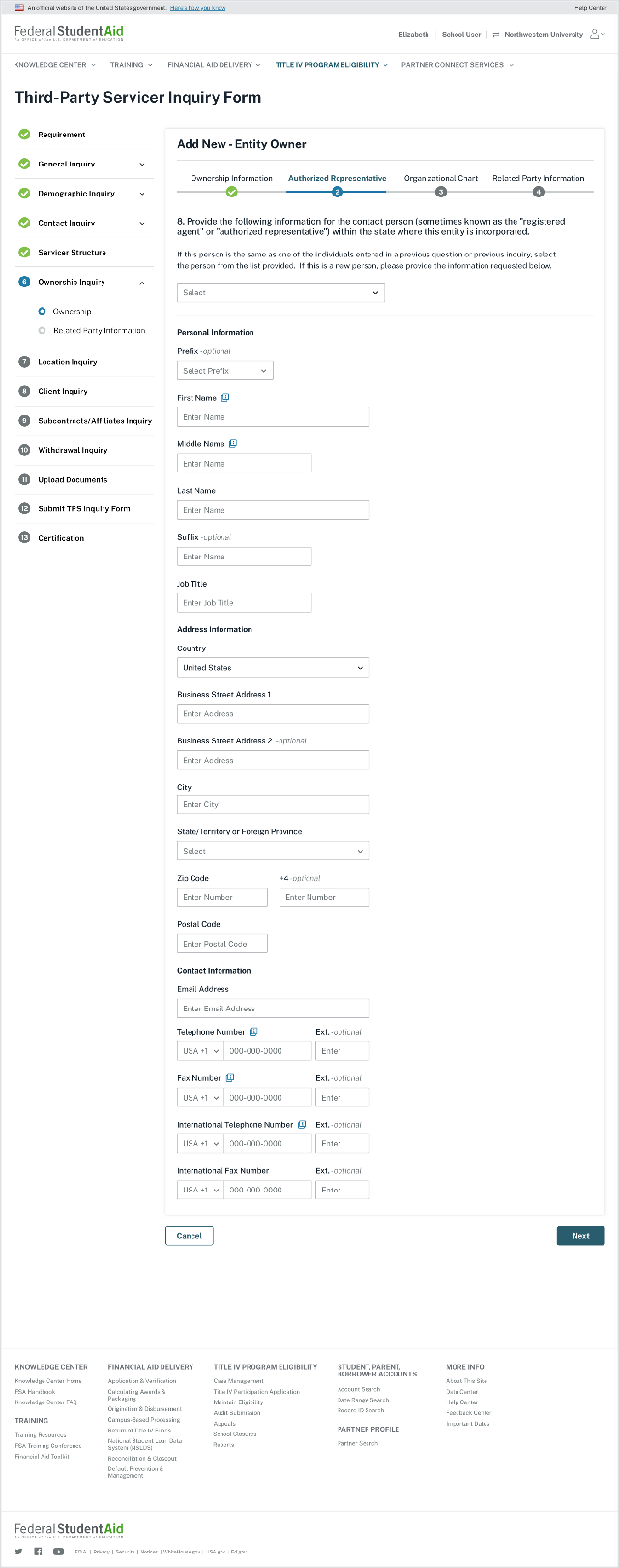Open the Twitter icon in footer

[19, 1552]
